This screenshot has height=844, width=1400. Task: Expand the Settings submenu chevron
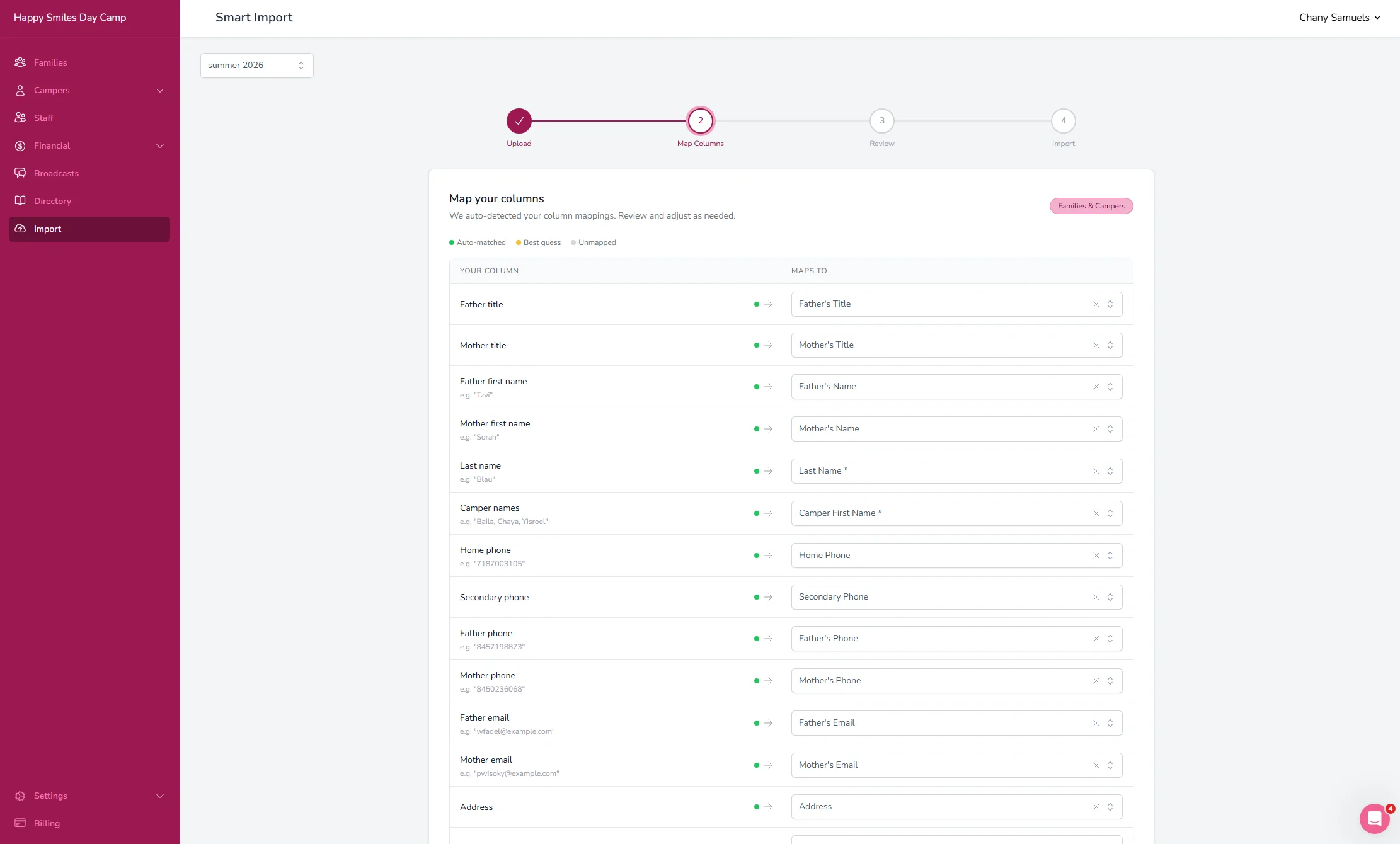tap(160, 796)
